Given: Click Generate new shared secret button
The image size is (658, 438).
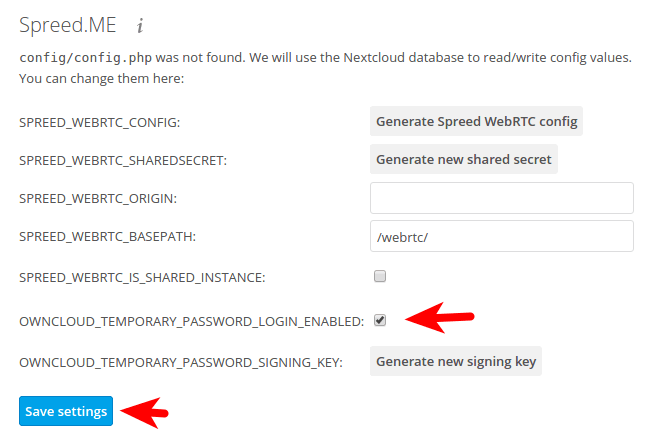Looking at the screenshot, I should point(464,159).
